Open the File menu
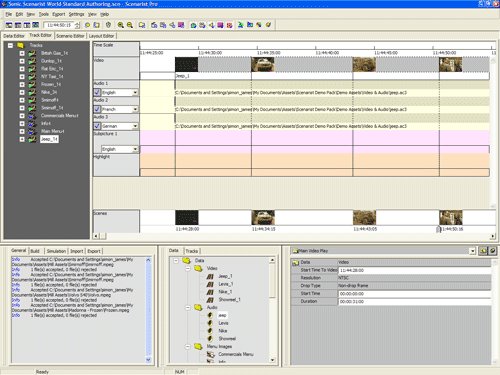 point(9,14)
